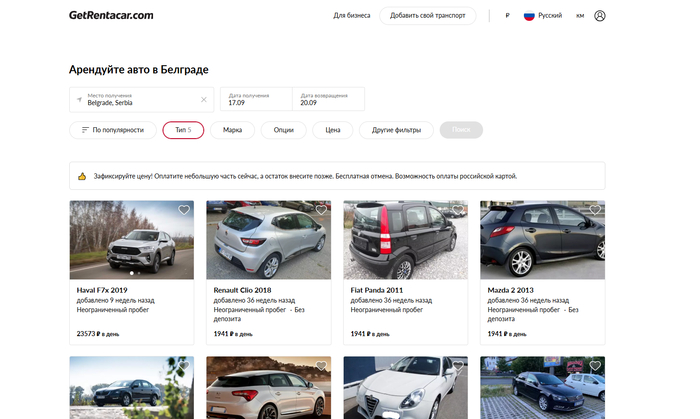Go to GetRentacar.com home via logo
This screenshot has width=700, height=419.
click(x=111, y=15)
